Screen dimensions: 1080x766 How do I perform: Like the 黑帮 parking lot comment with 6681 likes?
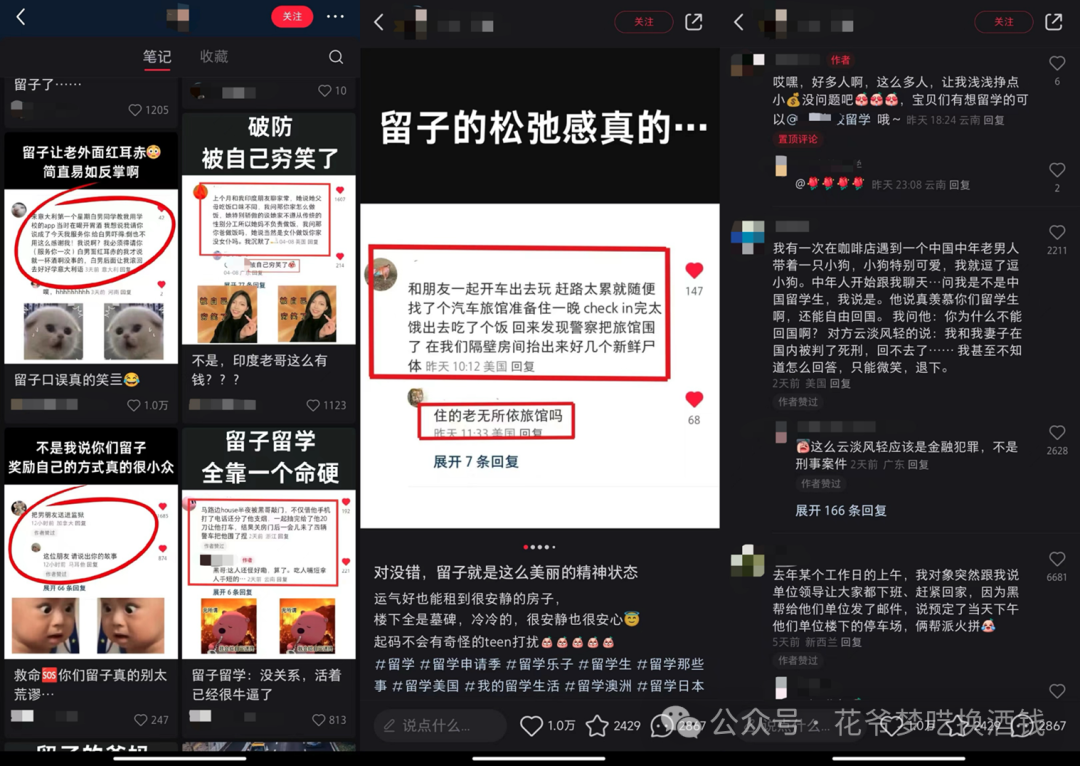(1057, 559)
